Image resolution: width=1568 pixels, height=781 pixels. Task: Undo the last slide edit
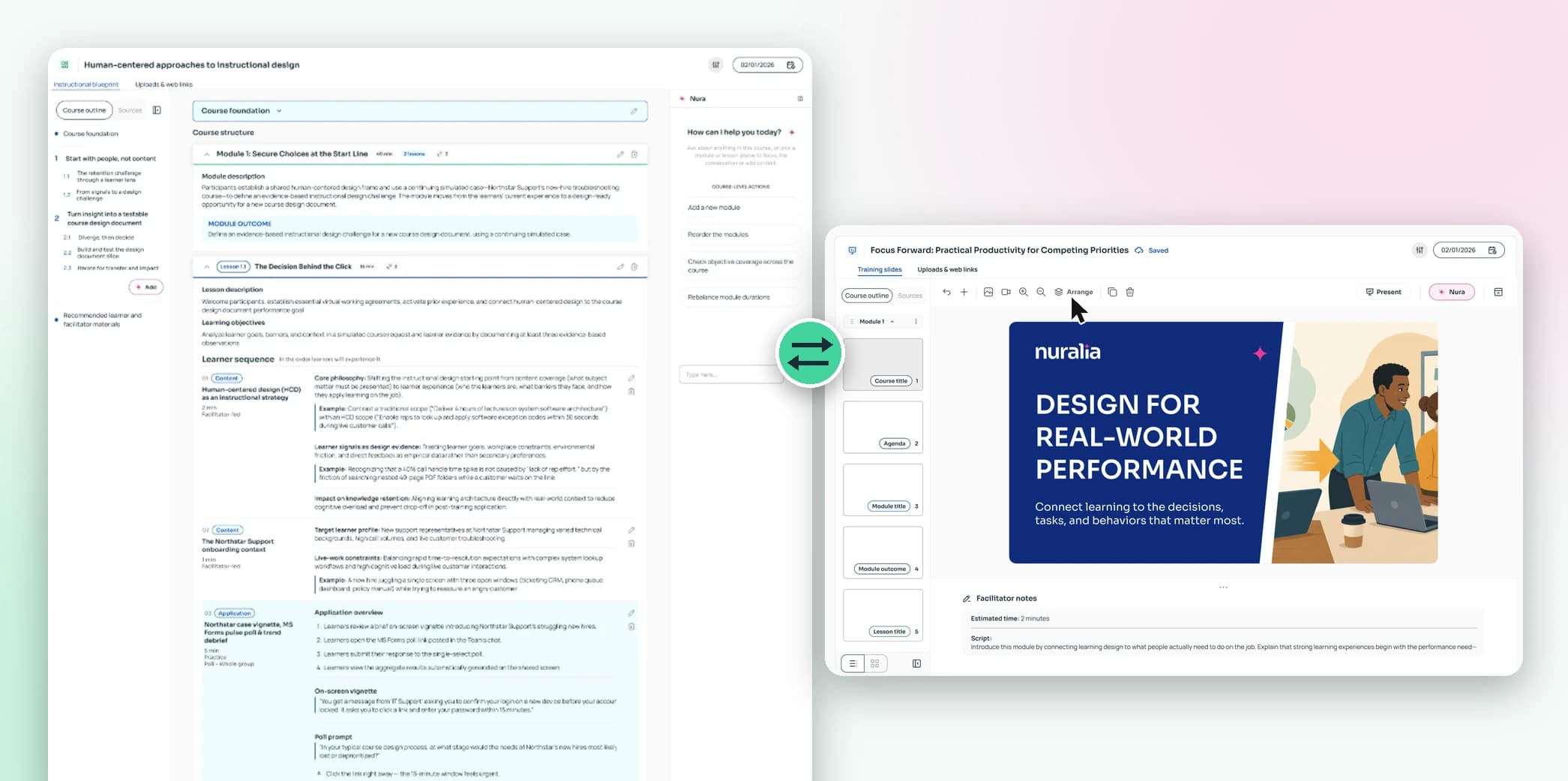click(946, 292)
